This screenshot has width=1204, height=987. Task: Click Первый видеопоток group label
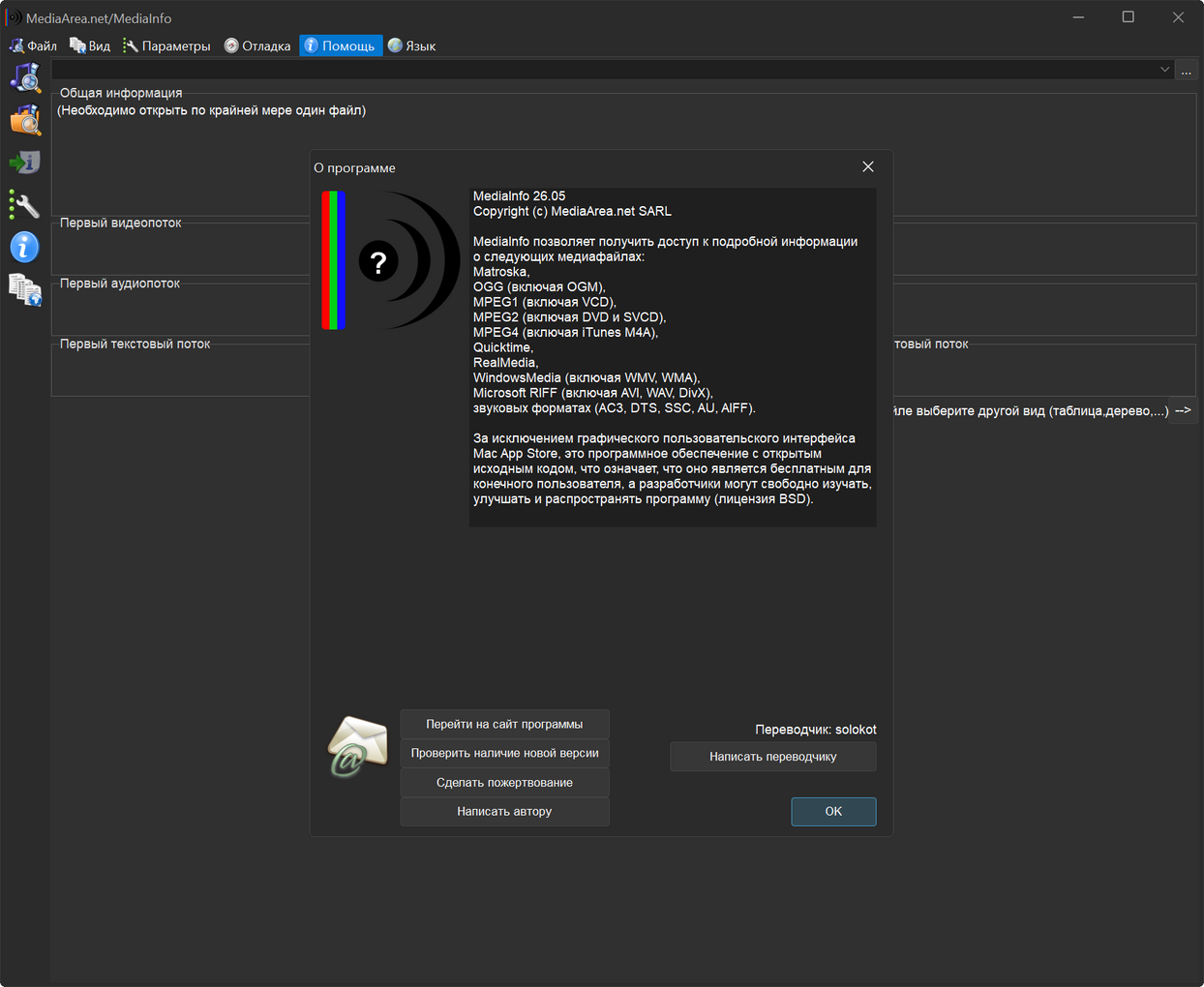pyautogui.click(x=121, y=223)
